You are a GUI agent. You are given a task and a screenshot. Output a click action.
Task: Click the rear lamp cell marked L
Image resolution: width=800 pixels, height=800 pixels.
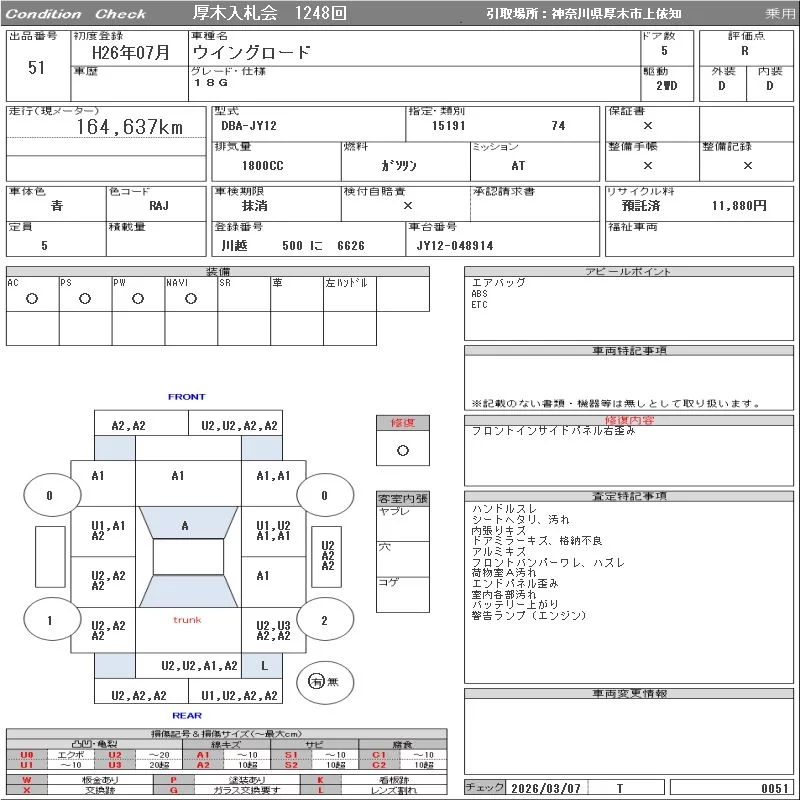tap(264, 665)
